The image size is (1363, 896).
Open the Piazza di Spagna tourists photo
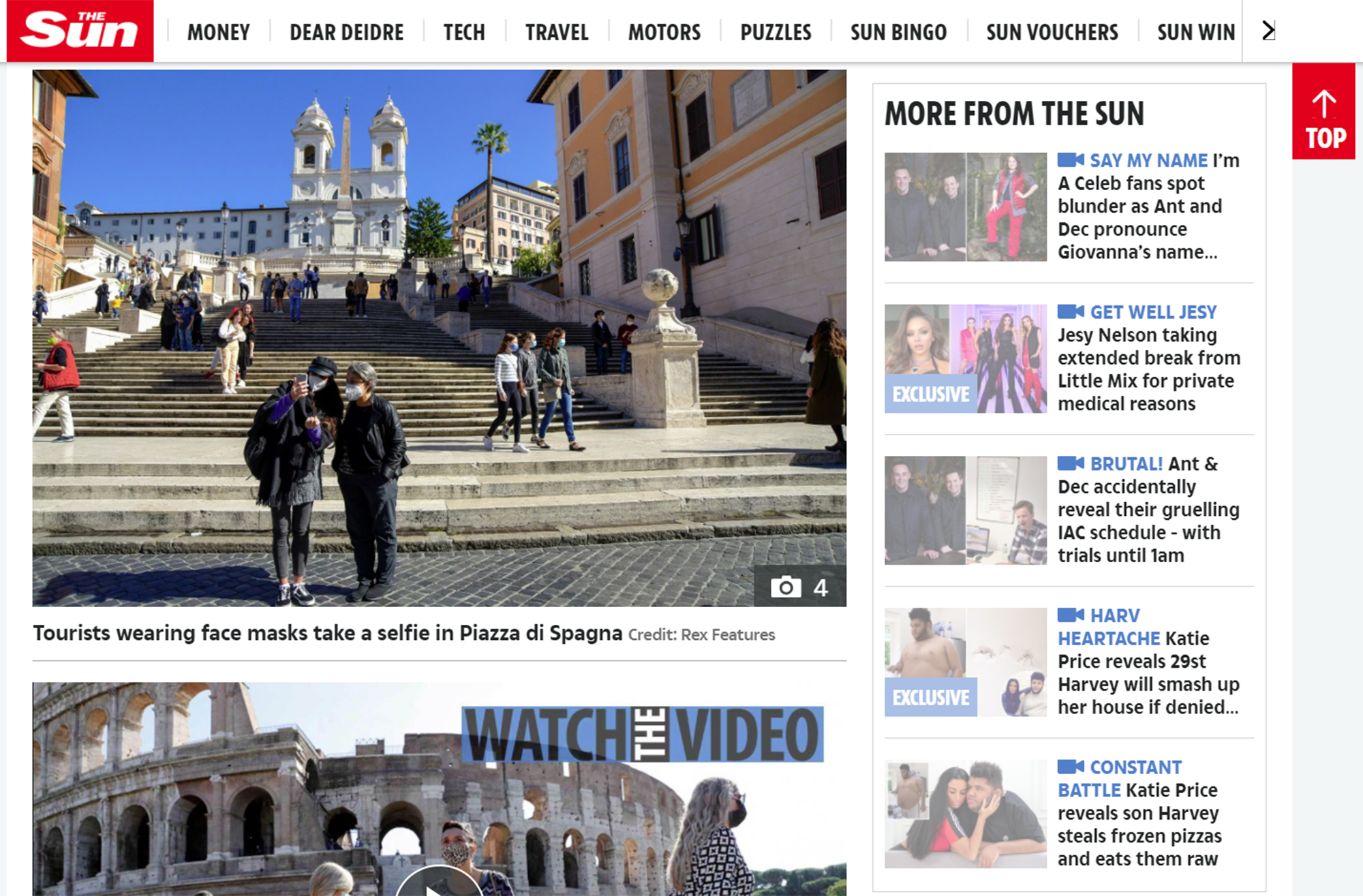pyautogui.click(x=440, y=338)
